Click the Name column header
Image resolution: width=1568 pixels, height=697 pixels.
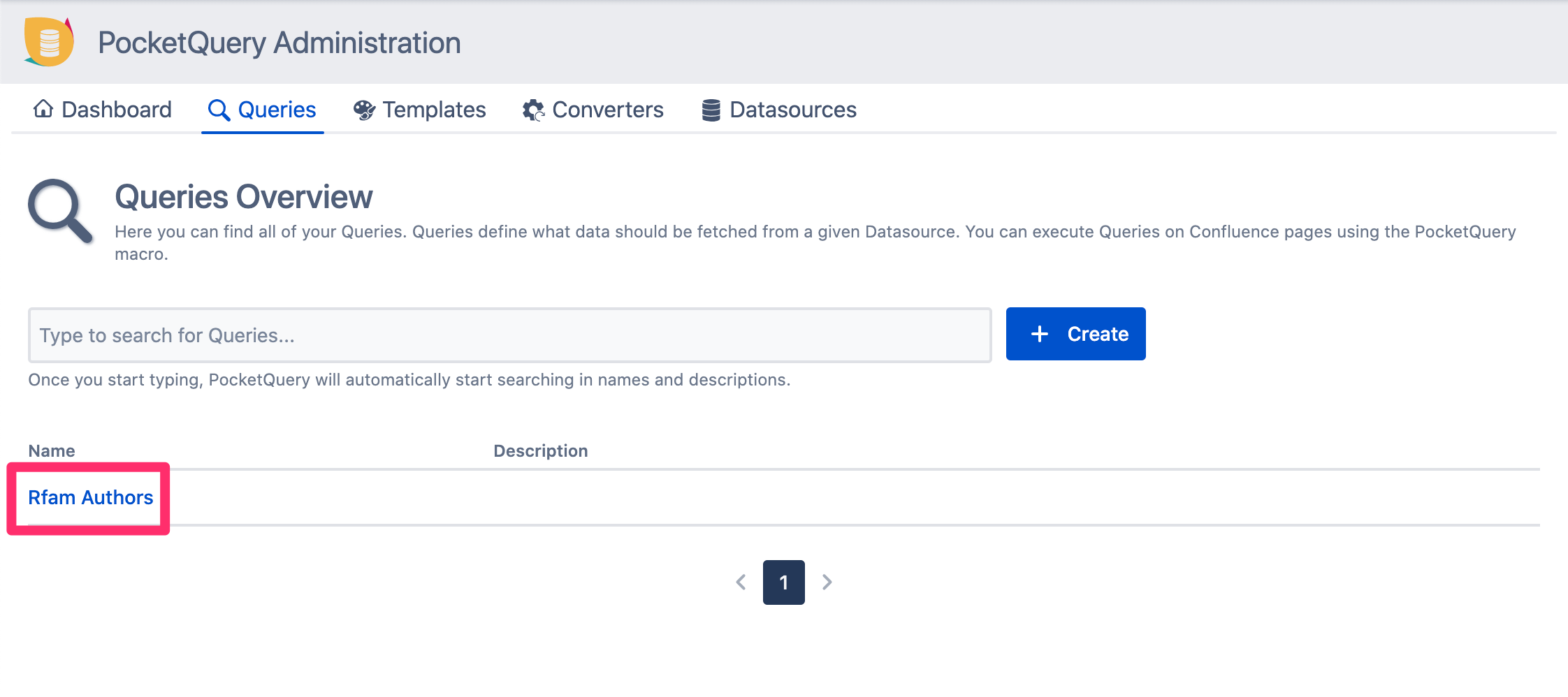(x=52, y=450)
